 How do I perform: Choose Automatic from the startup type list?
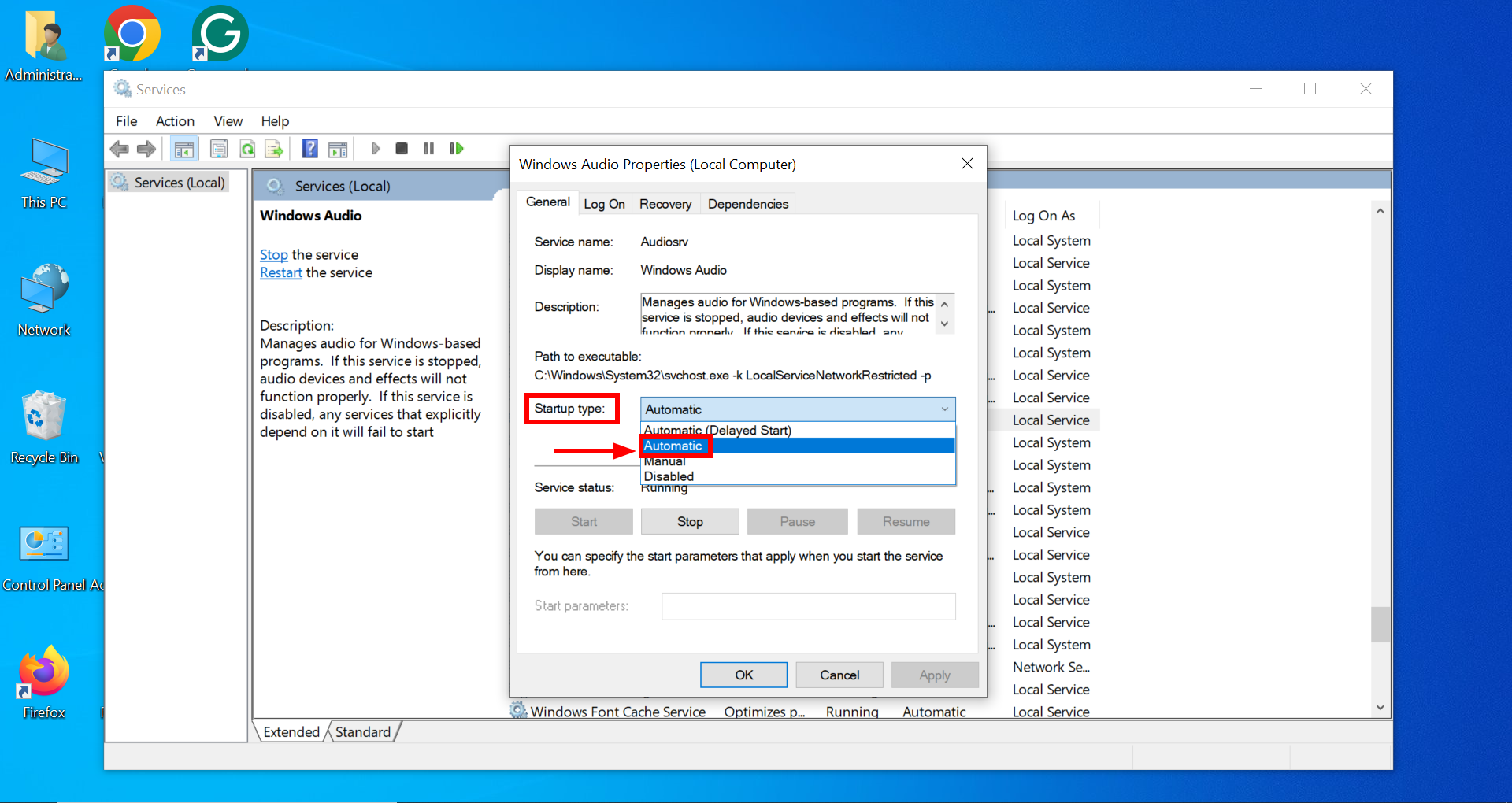click(x=798, y=446)
